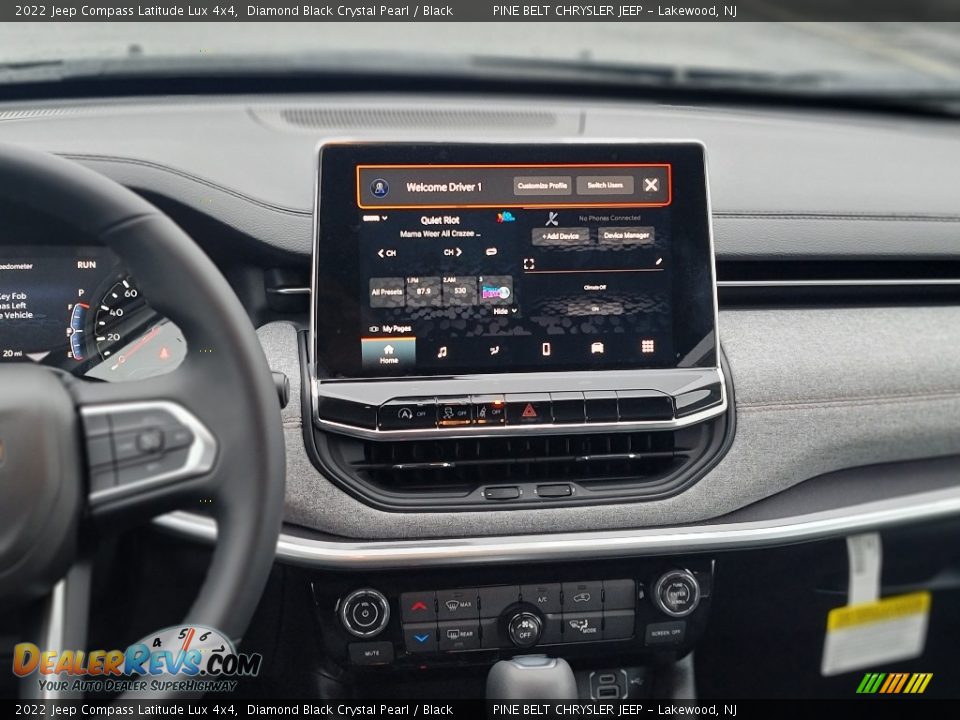Tap the left center vent tab
This screenshot has height=720, width=960.
[501, 492]
